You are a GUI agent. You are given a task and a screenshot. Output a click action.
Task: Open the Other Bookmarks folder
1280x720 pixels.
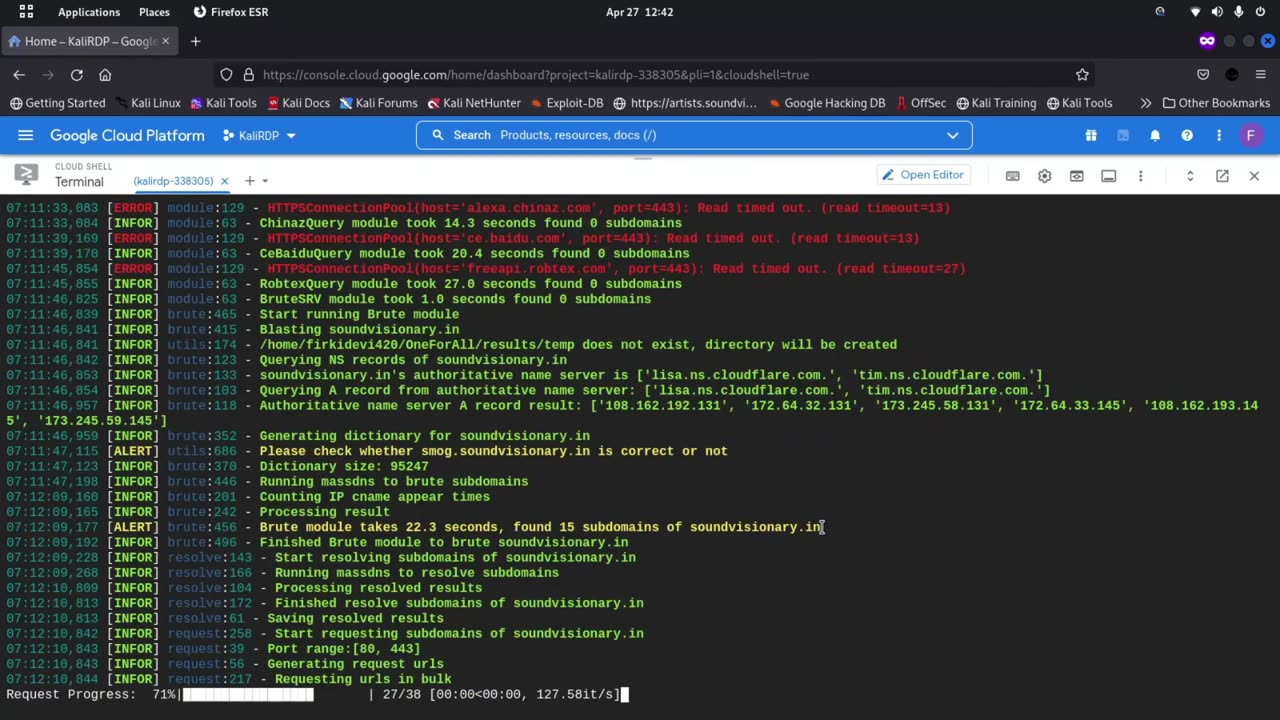(x=1216, y=103)
